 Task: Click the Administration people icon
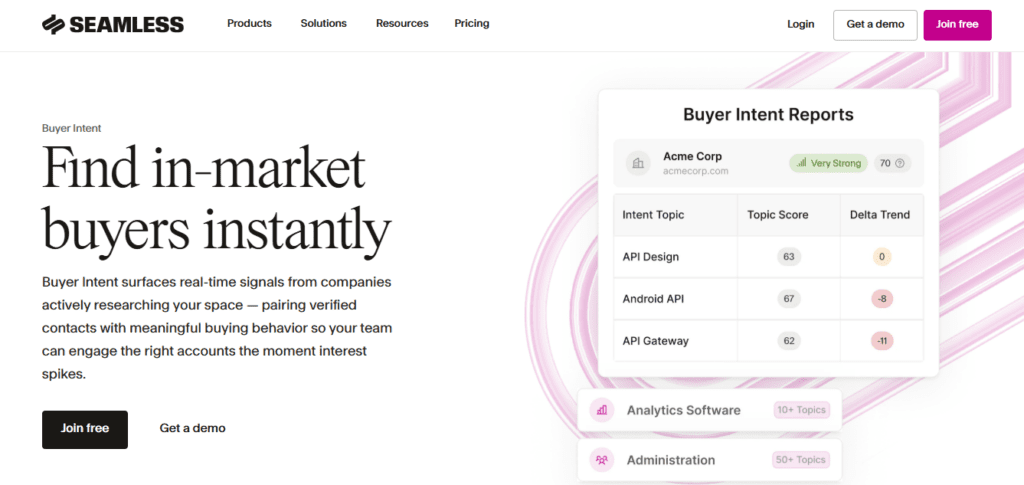(602, 460)
